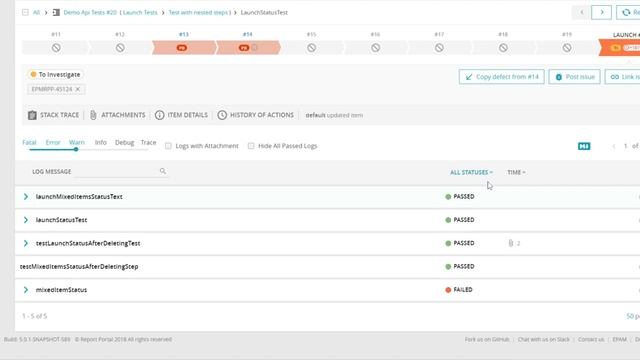Click the Refresh icon button
This screenshot has width=640, height=360.
coord(628,12)
